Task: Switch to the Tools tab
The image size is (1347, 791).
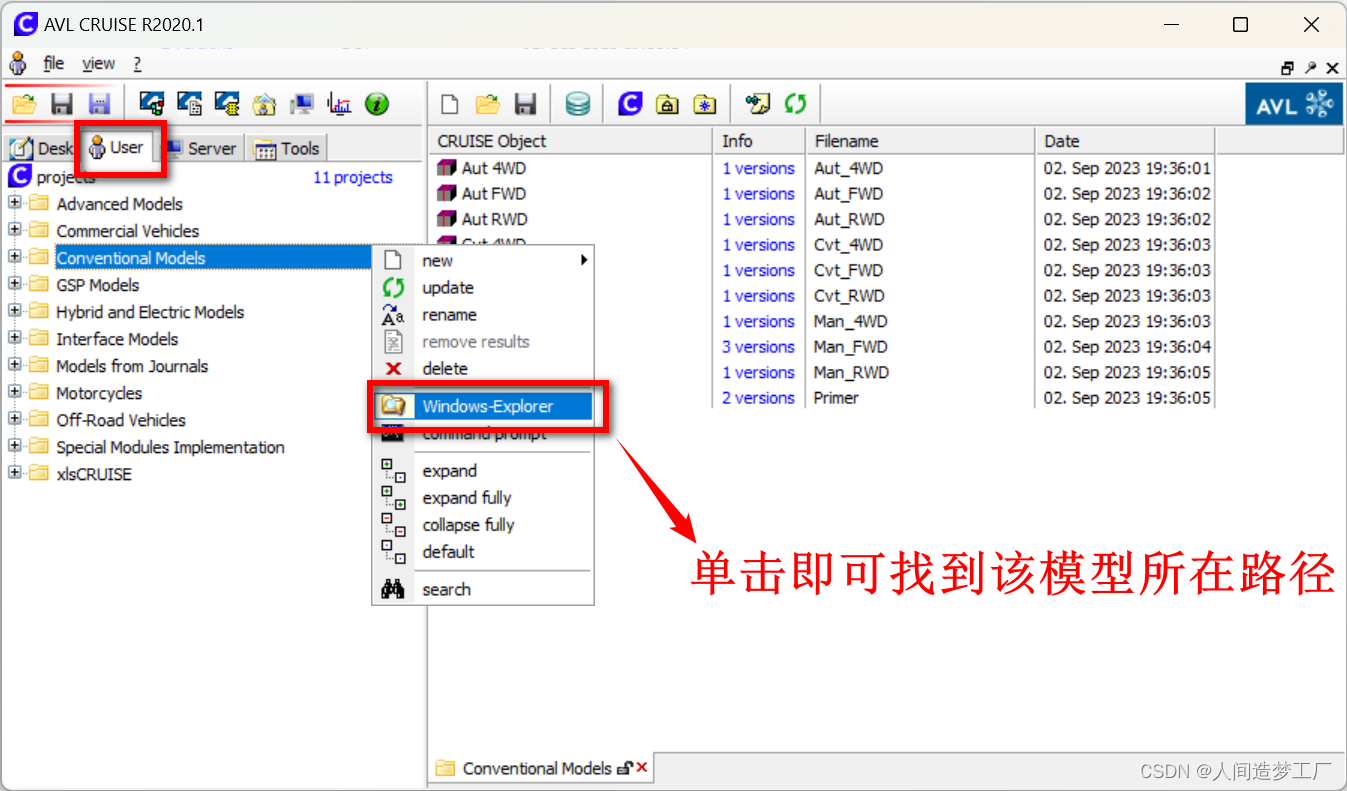Action: [288, 148]
